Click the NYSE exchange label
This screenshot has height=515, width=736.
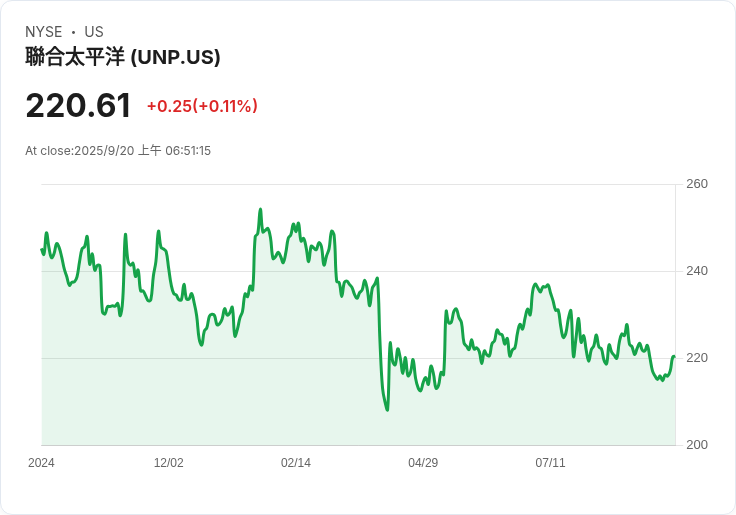(44, 32)
